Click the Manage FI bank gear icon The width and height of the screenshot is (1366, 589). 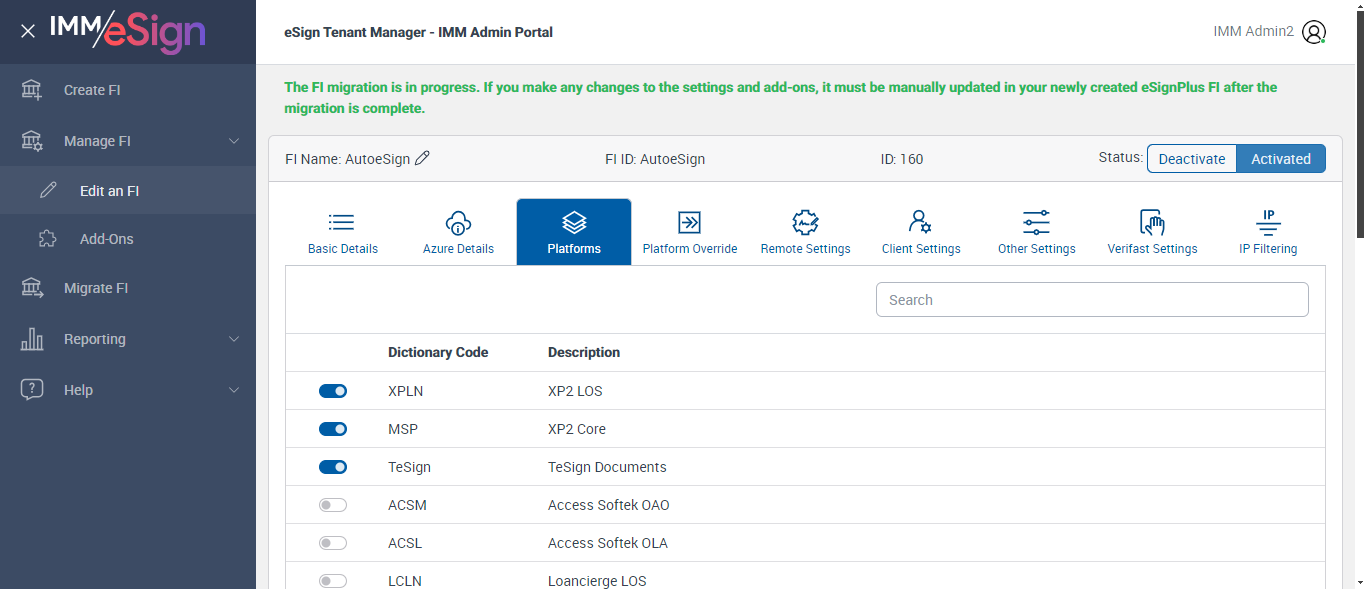click(x=32, y=141)
